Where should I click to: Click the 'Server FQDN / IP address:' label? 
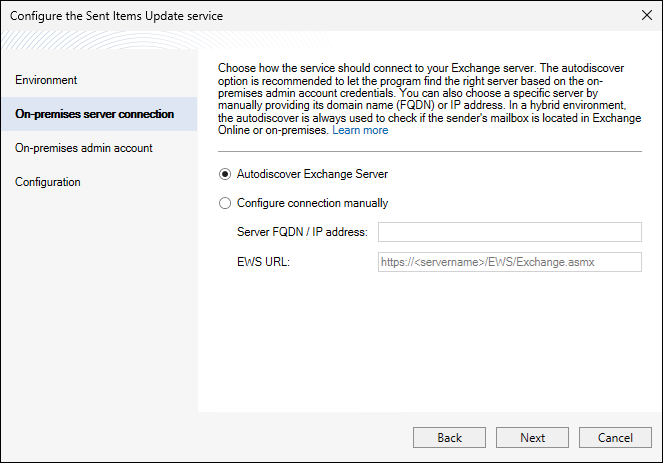point(302,233)
